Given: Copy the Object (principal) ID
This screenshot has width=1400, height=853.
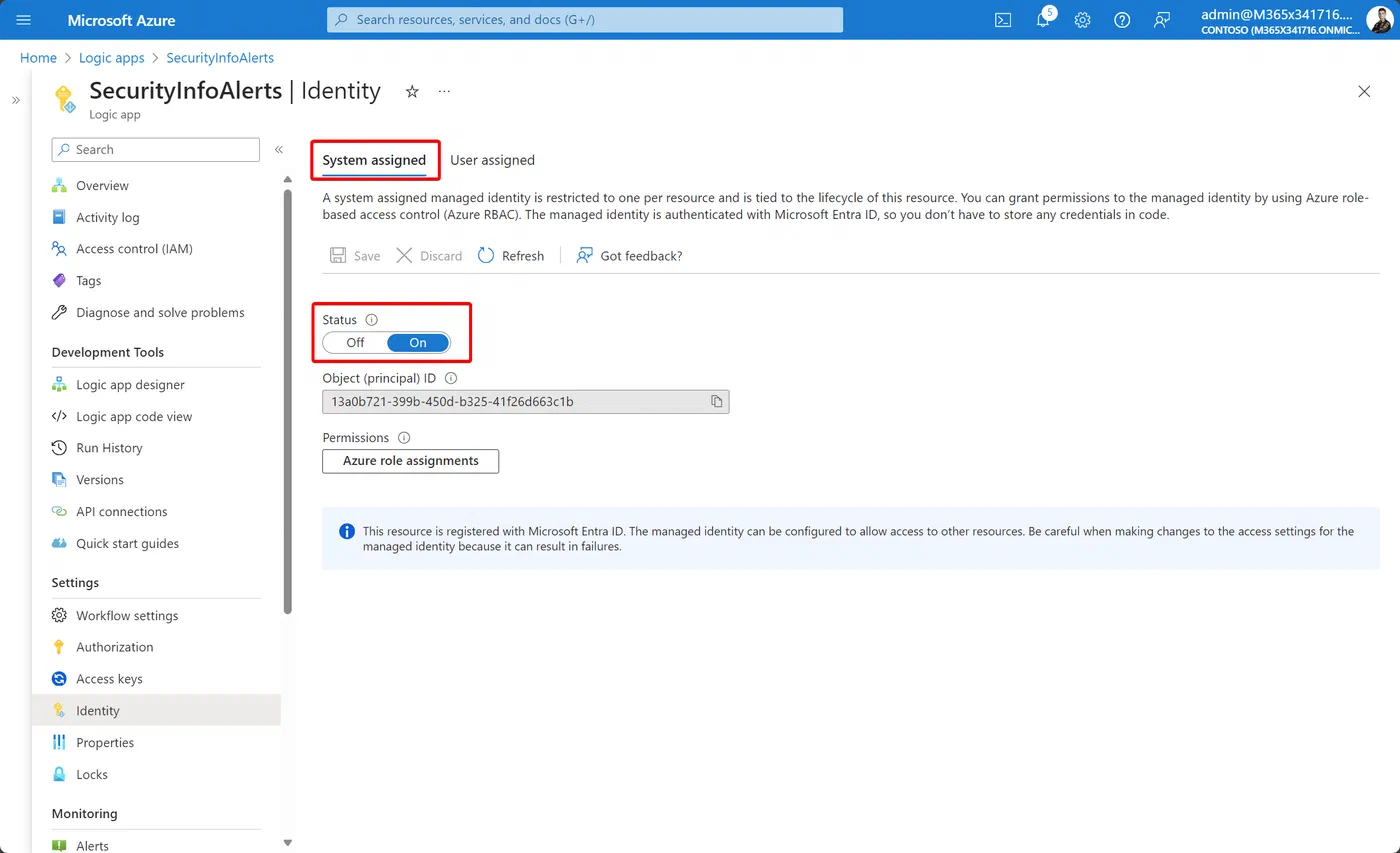Looking at the screenshot, I should click(x=717, y=402).
